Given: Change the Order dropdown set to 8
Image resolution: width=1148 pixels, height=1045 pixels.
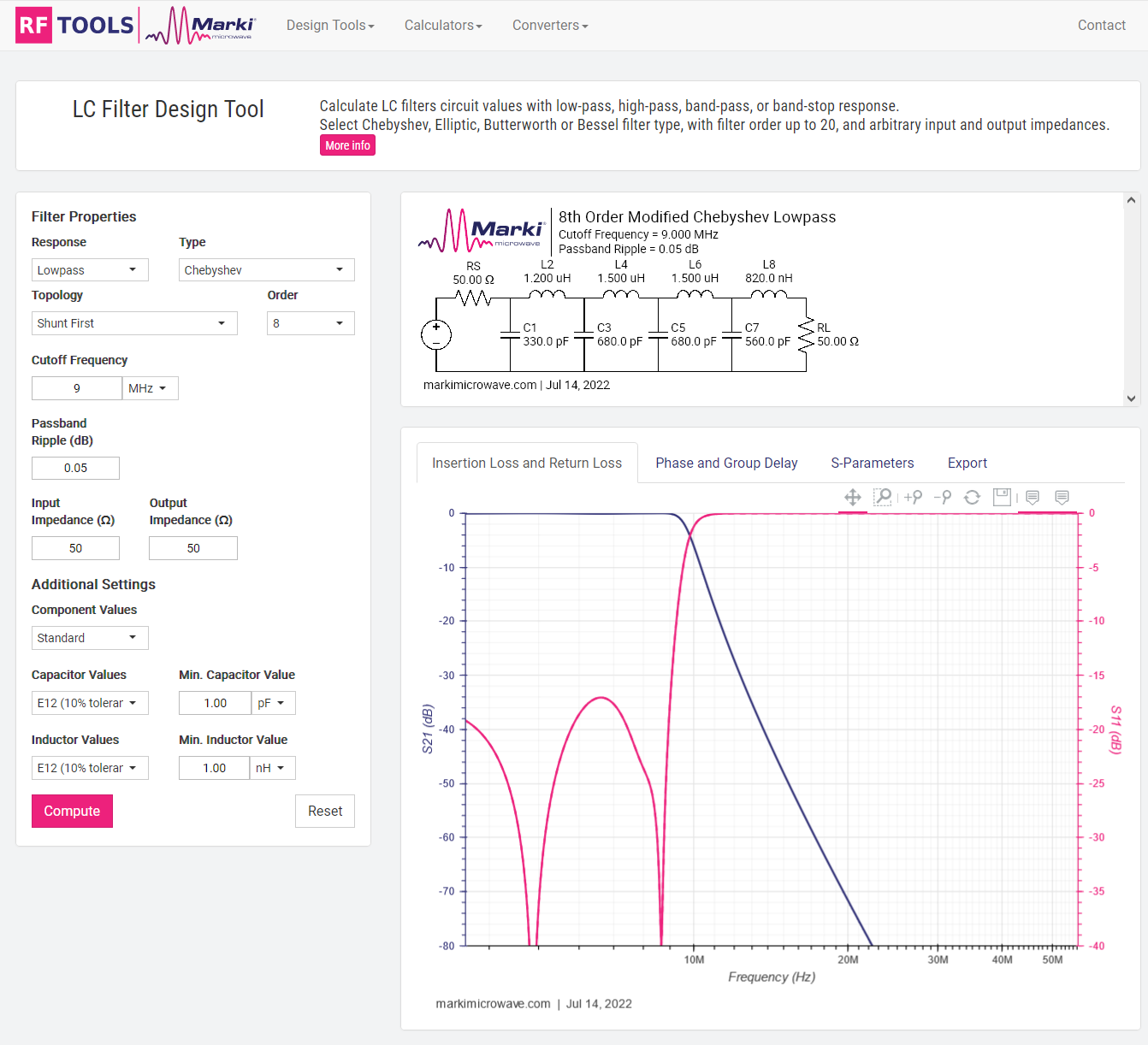Looking at the screenshot, I should [x=311, y=323].
